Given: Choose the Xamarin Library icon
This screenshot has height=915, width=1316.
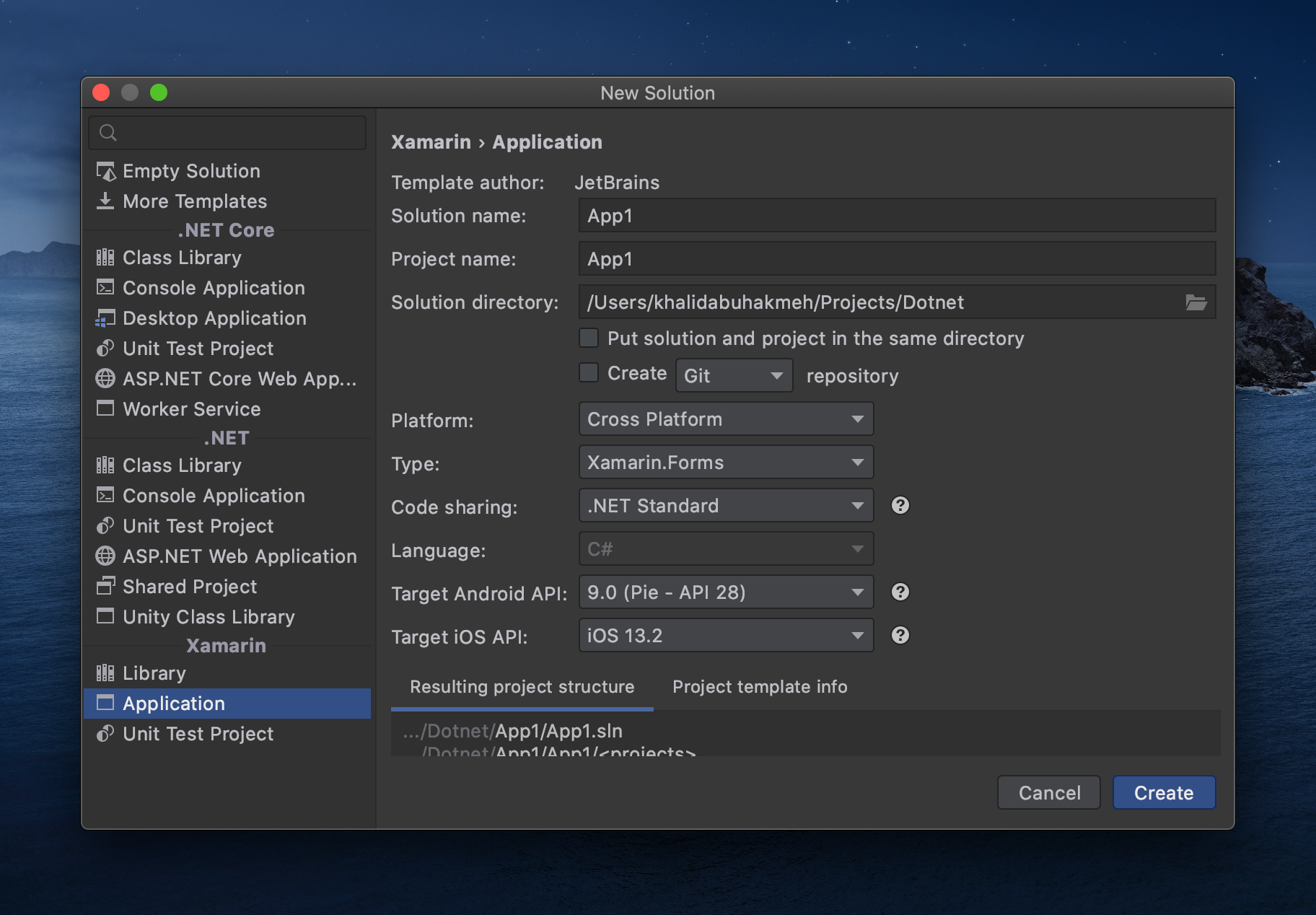Looking at the screenshot, I should click(x=105, y=673).
